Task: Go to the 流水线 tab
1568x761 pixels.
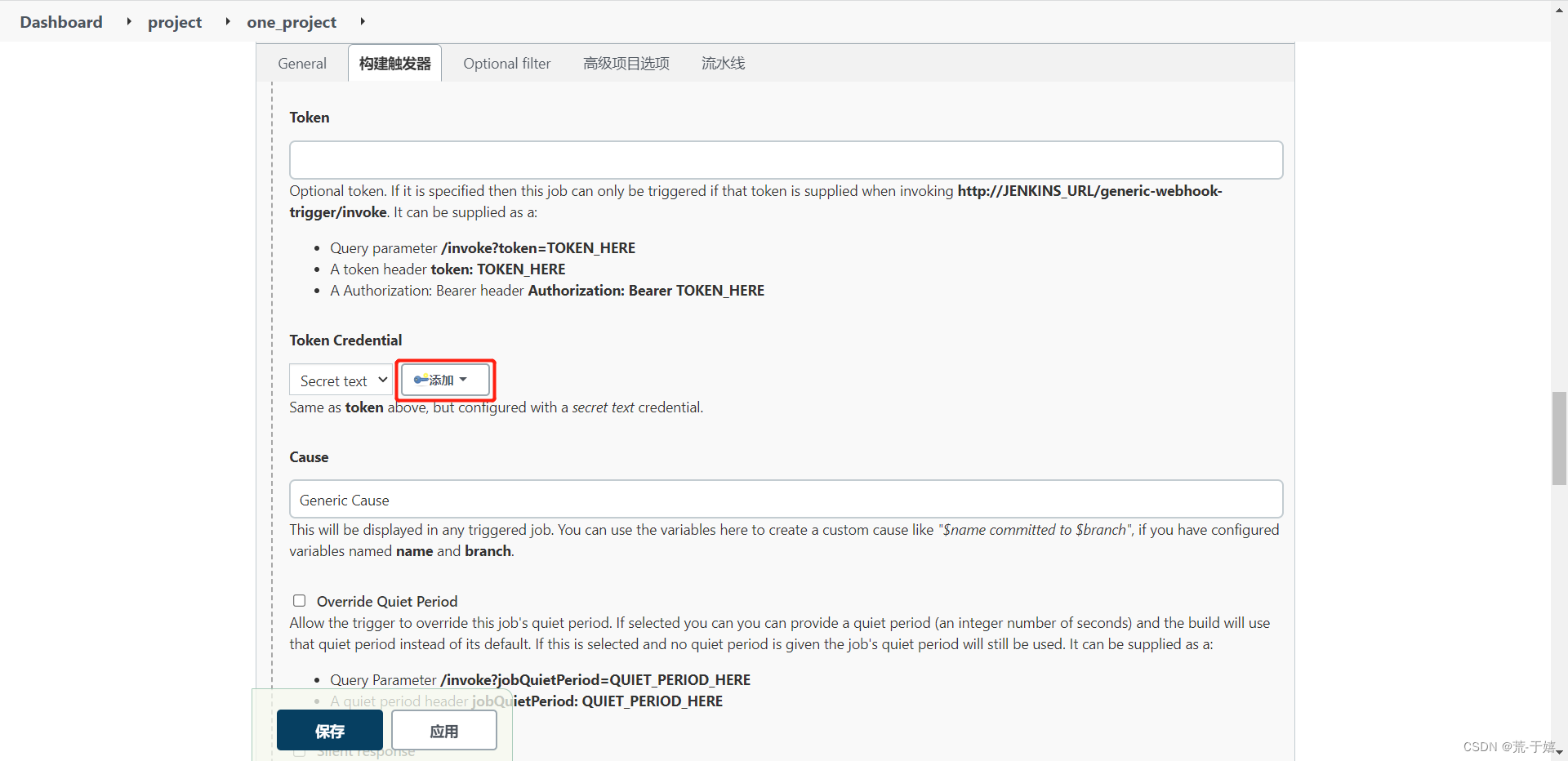Action: pyautogui.click(x=724, y=64)
